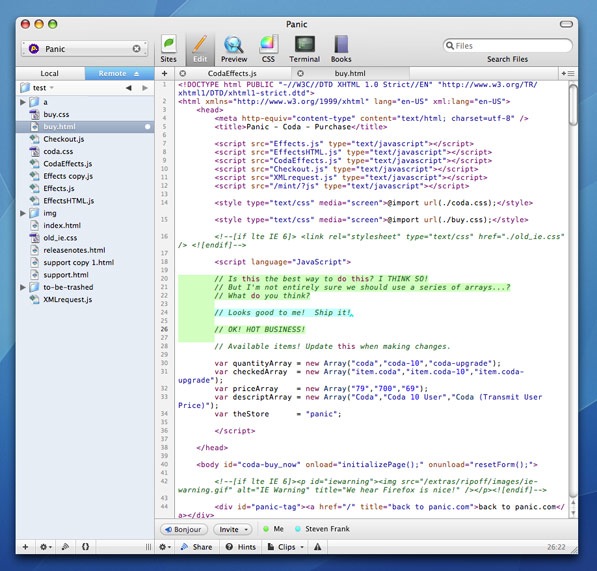The height and width of the screenshot is (571, 597).
Task: Expand the 'a' folder
Action: pos(22,102)
